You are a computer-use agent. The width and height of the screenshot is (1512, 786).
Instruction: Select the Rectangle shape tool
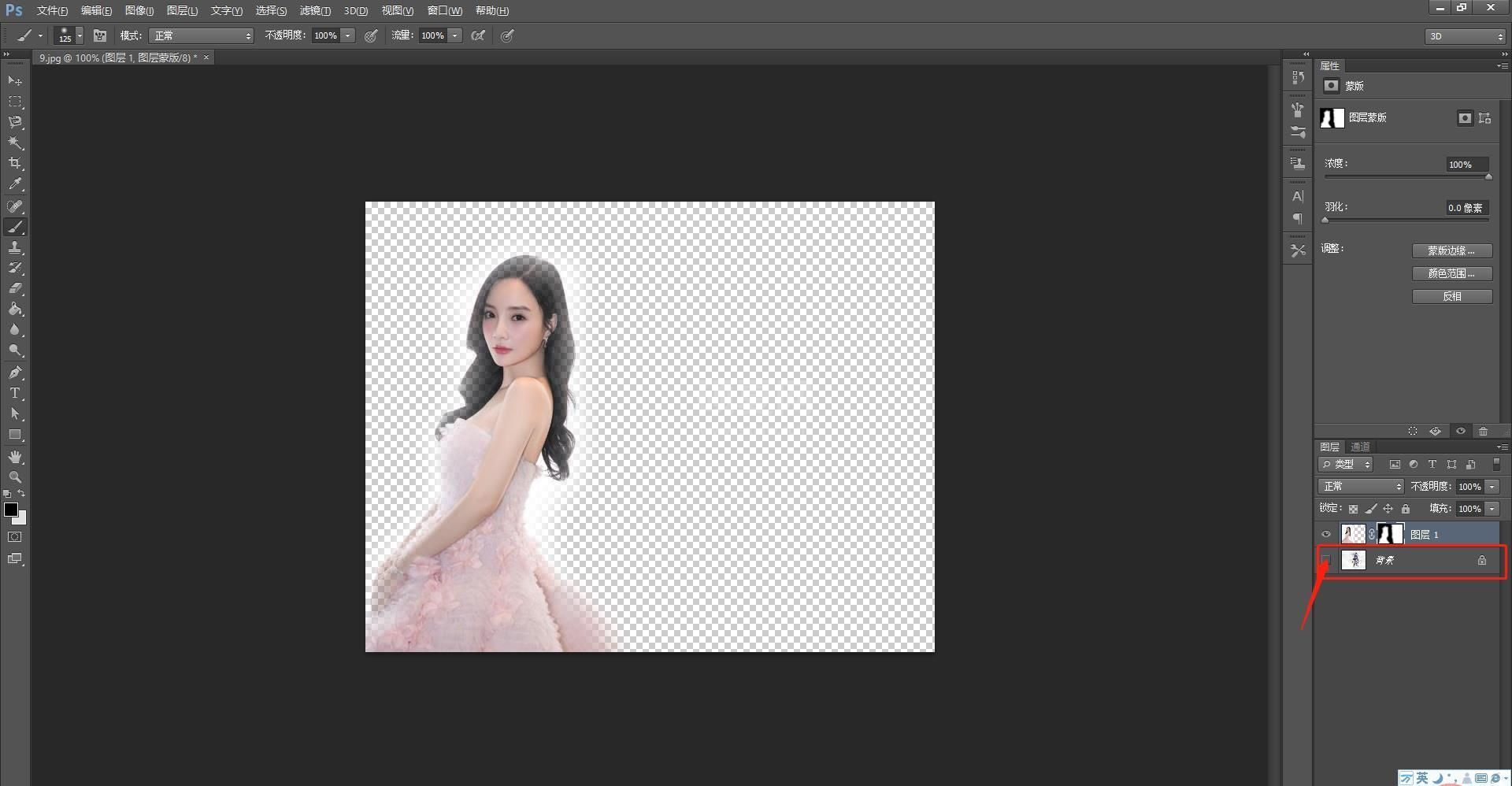click(15, 434)
